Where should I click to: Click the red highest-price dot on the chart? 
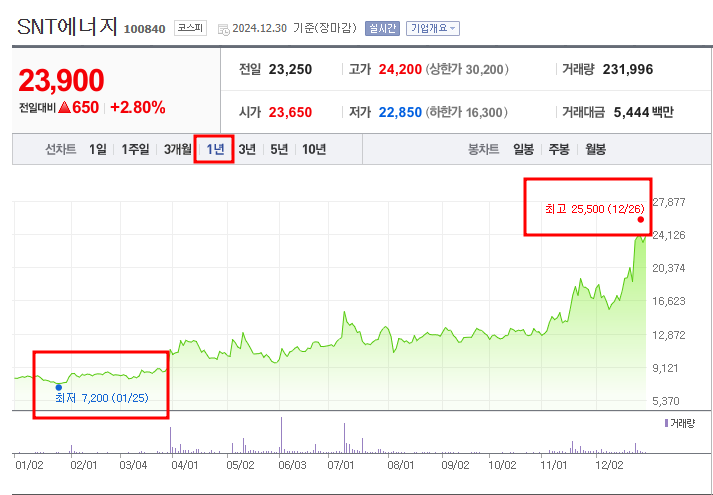[x=641, y=220]
